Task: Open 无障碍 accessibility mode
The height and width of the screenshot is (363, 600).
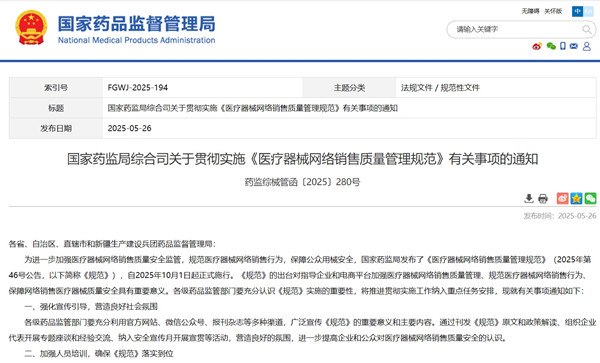Action: [x=530, y=11]
